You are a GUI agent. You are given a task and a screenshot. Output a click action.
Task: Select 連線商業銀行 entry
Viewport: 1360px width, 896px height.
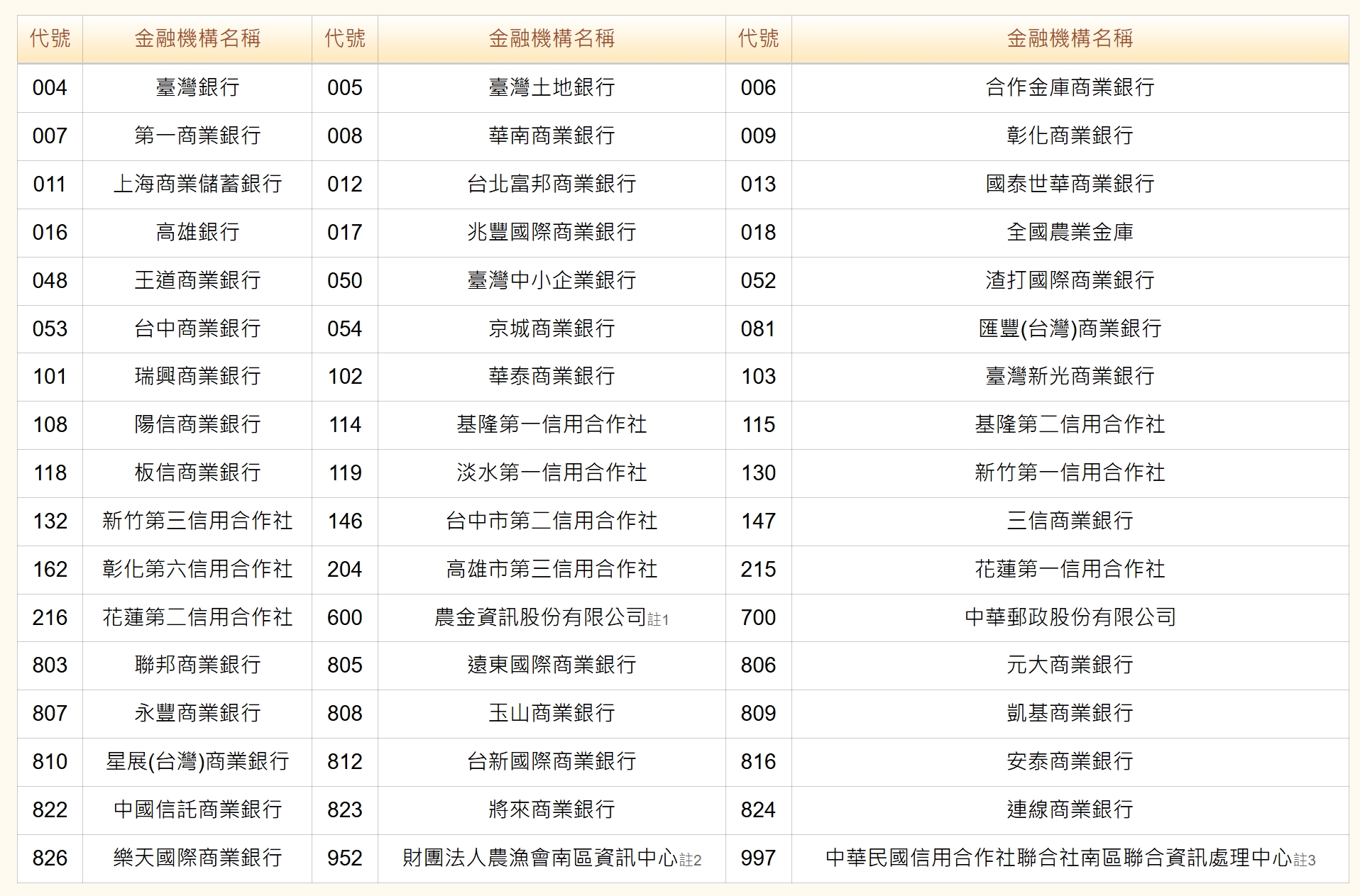1070,809
